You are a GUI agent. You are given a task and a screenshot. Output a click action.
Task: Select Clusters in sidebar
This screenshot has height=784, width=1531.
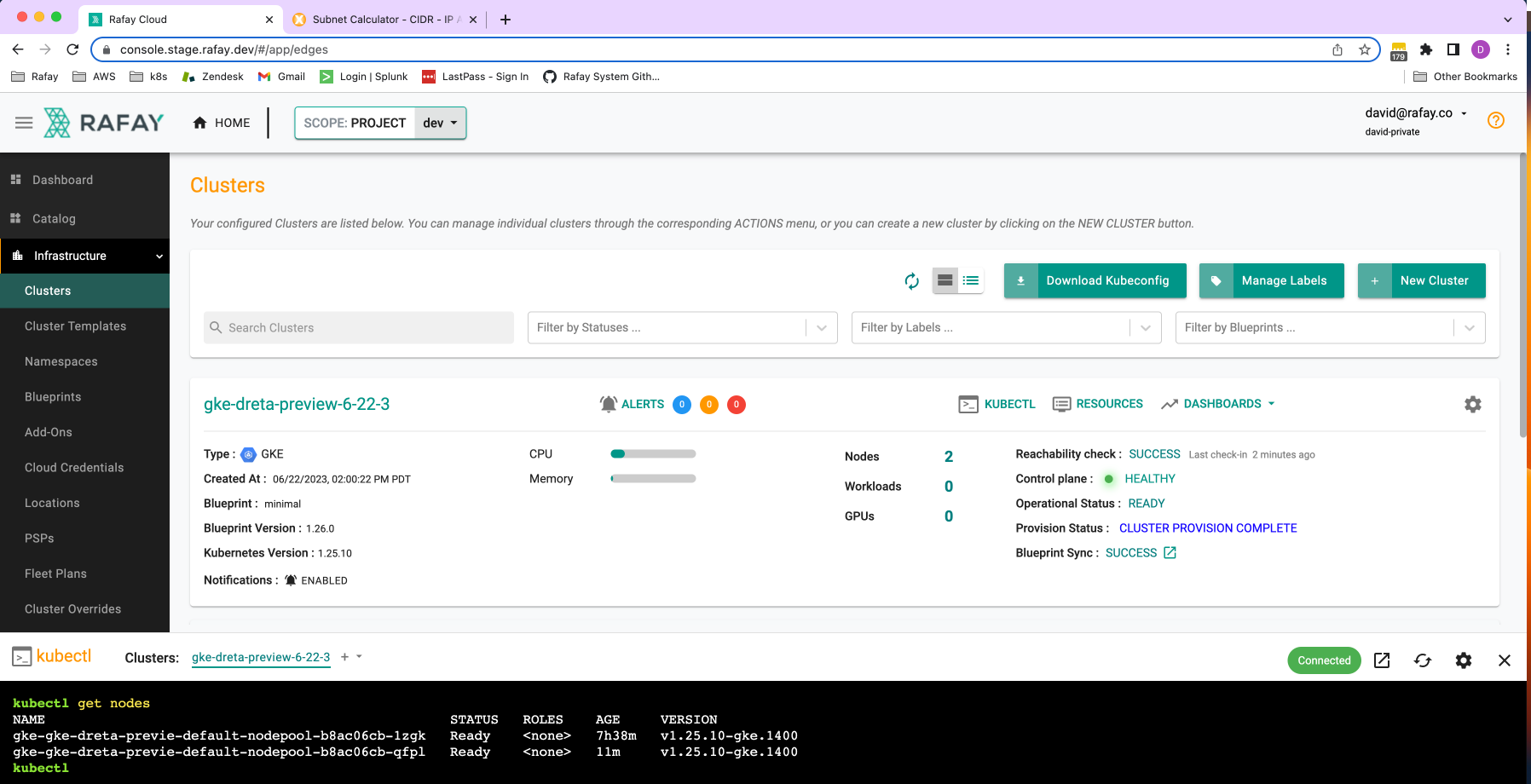(84, 291)
